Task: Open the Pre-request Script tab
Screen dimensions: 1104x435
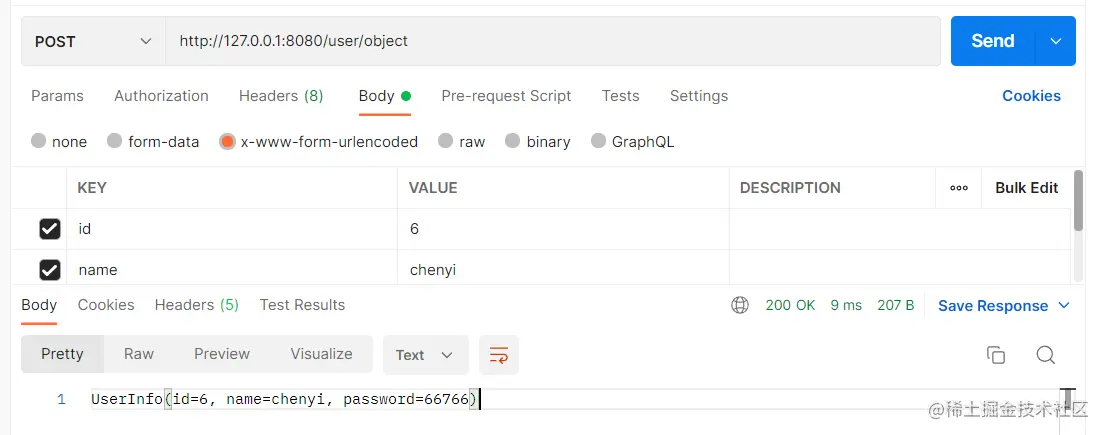Action: (506, 96)
